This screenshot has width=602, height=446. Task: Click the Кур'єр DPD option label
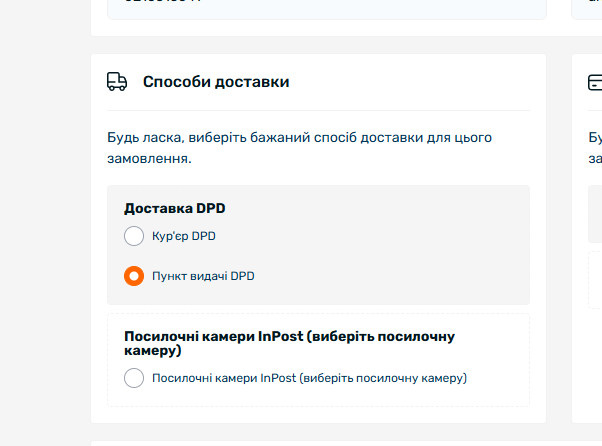pos(184,236)
